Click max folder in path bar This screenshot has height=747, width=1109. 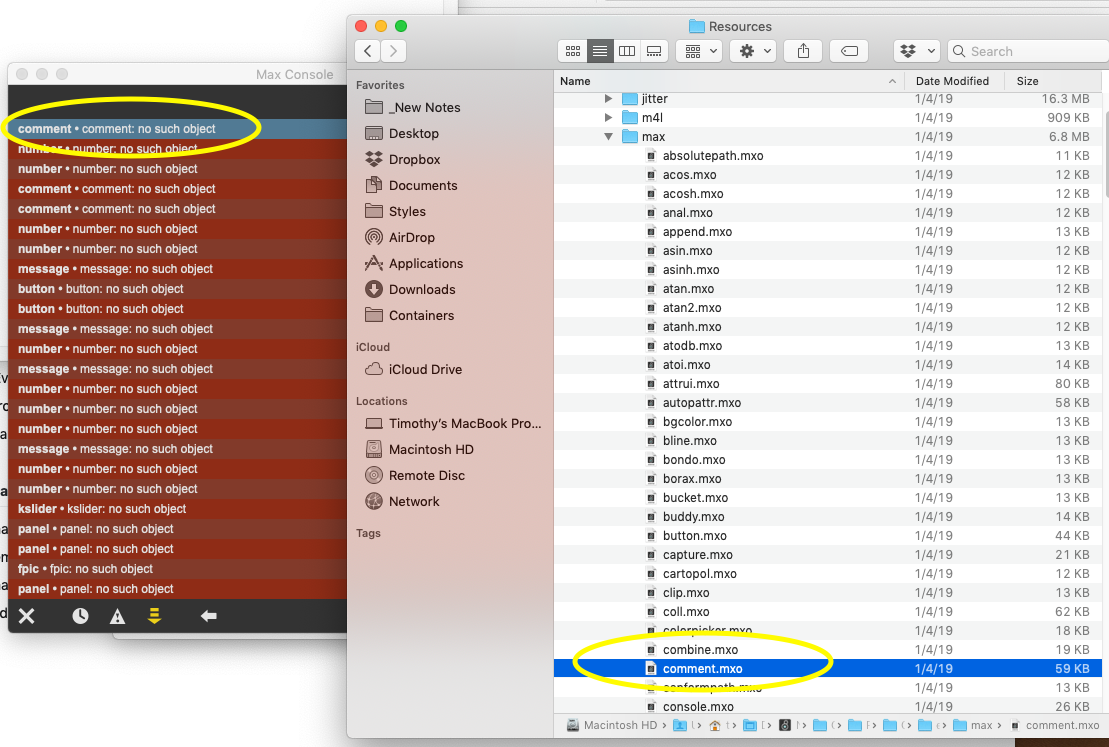tap(972, 725)
